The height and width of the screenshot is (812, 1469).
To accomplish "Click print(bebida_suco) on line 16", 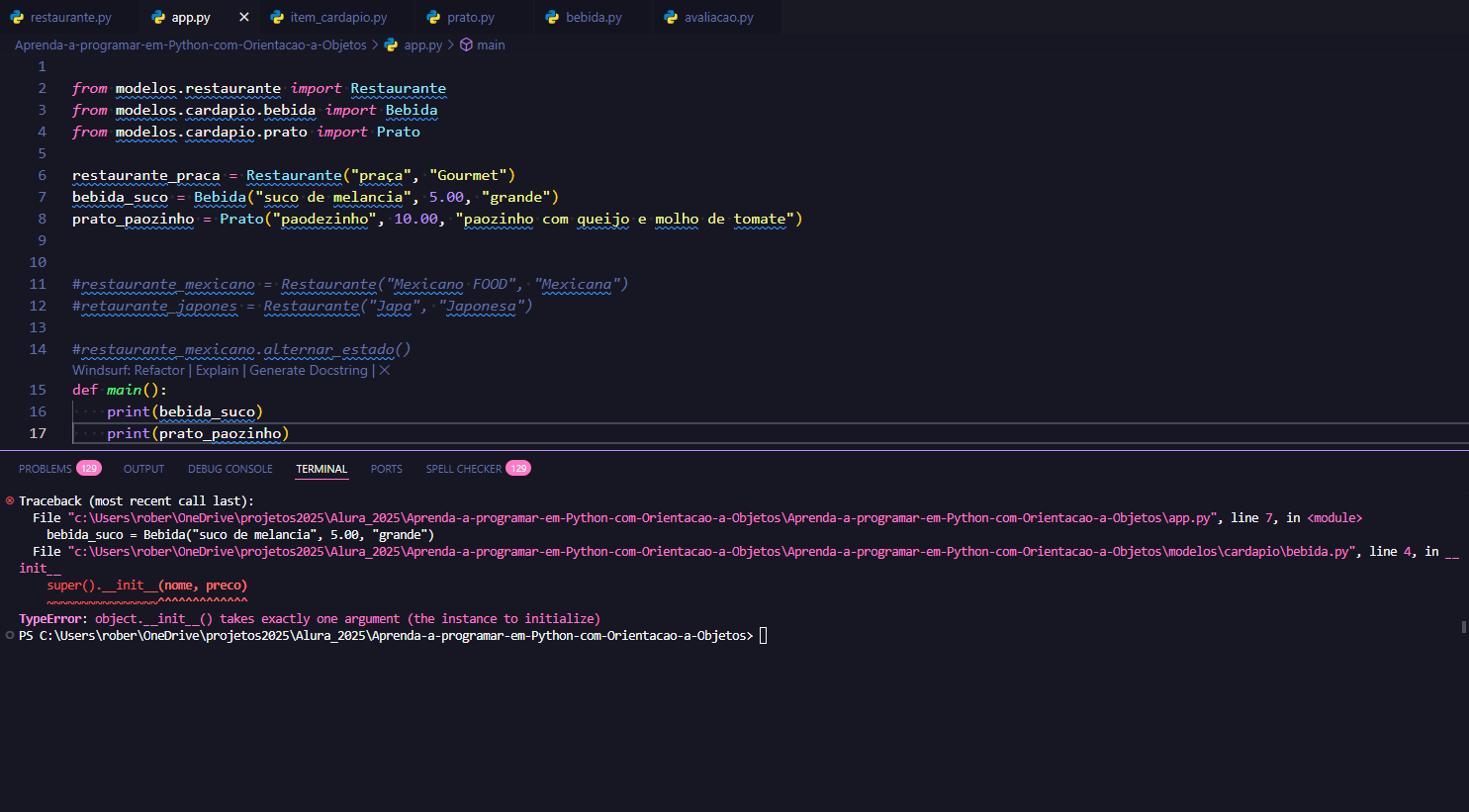I will pyautogui.click(x=185, y=411).
